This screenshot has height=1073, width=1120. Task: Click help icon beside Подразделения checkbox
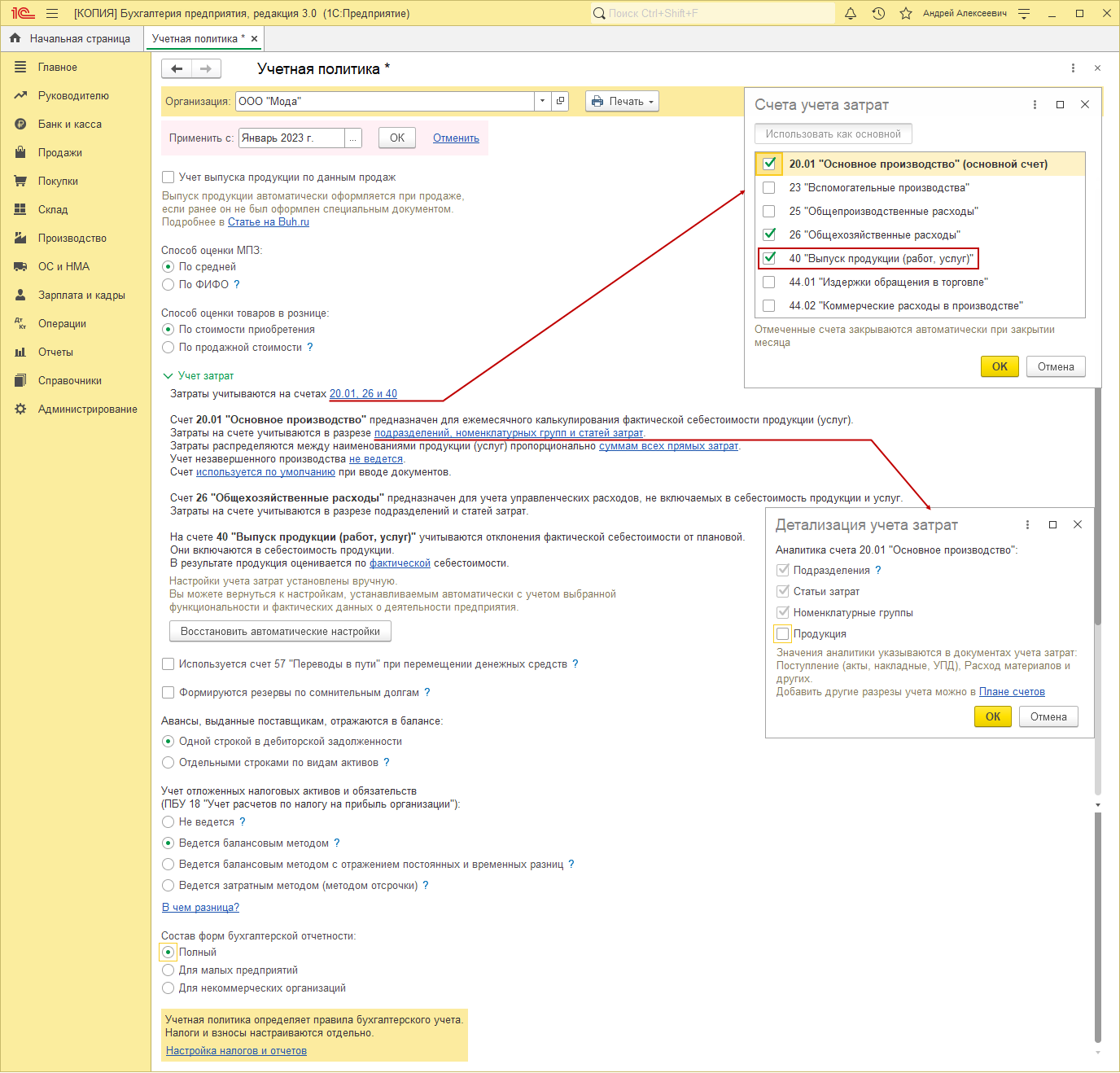tap(878, 570)
